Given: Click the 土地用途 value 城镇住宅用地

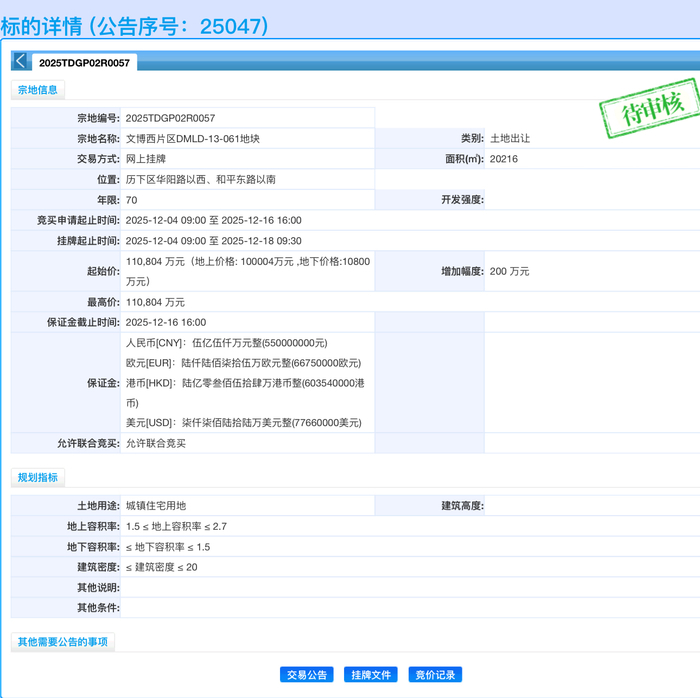Looking at the screenshot, I should [156, 506].
